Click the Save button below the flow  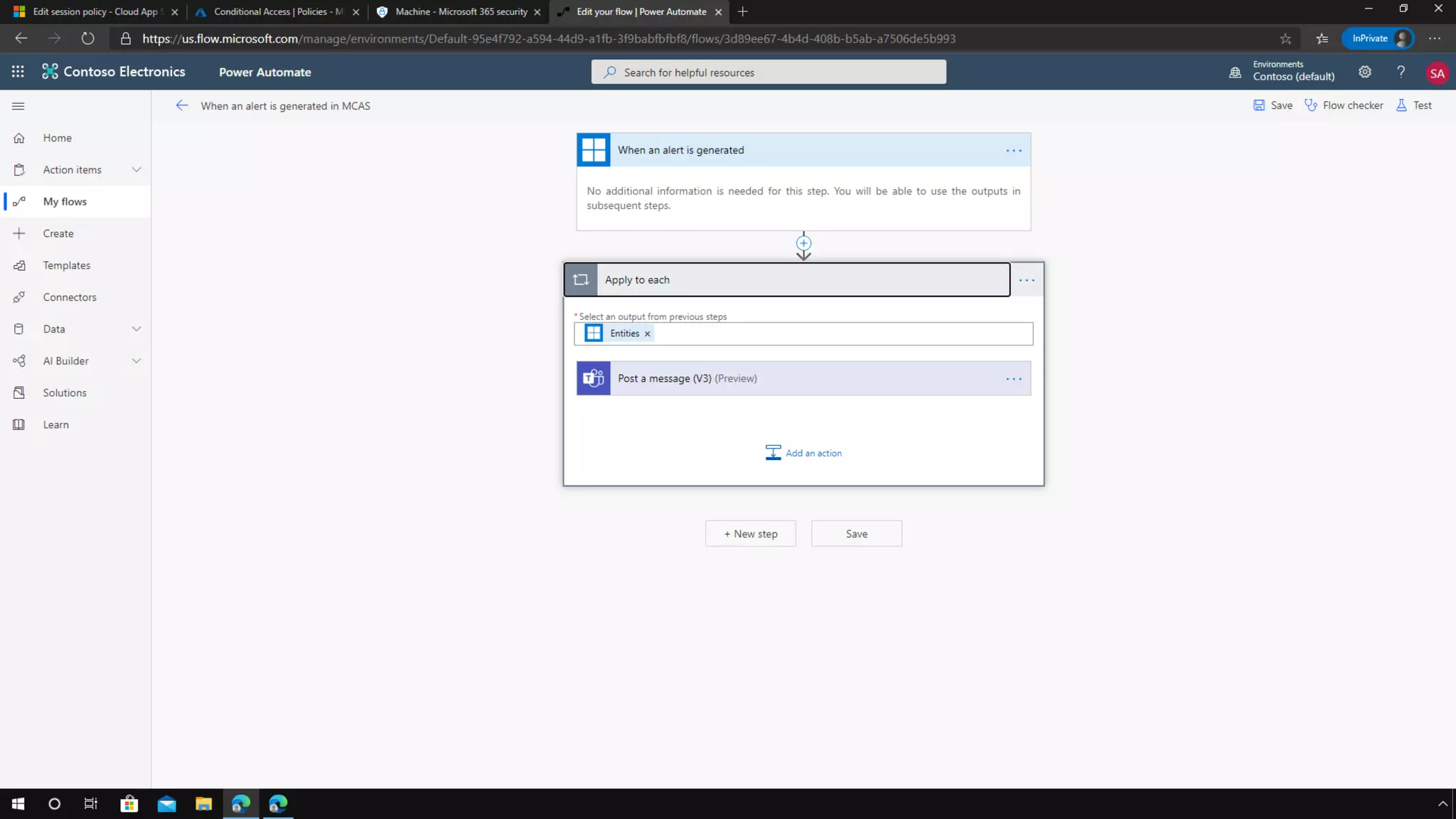(x=856, y=534)
